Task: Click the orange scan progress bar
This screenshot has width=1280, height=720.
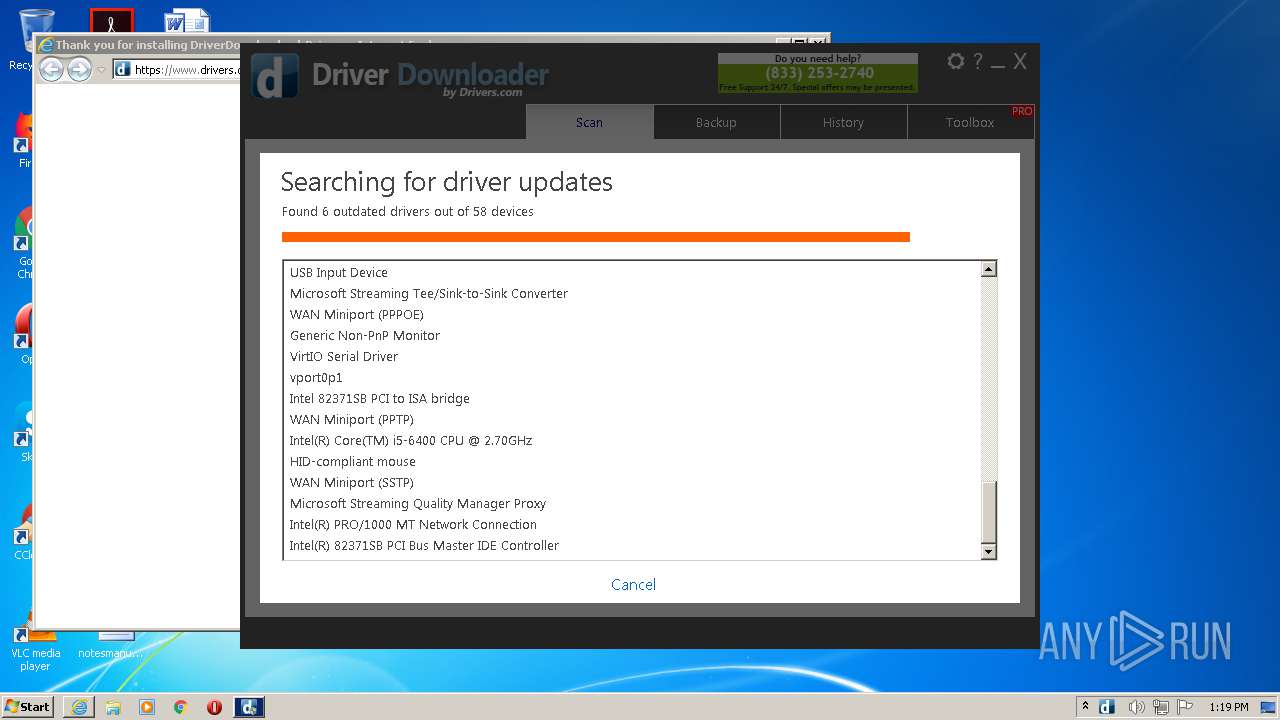Action: click(596, 237)
